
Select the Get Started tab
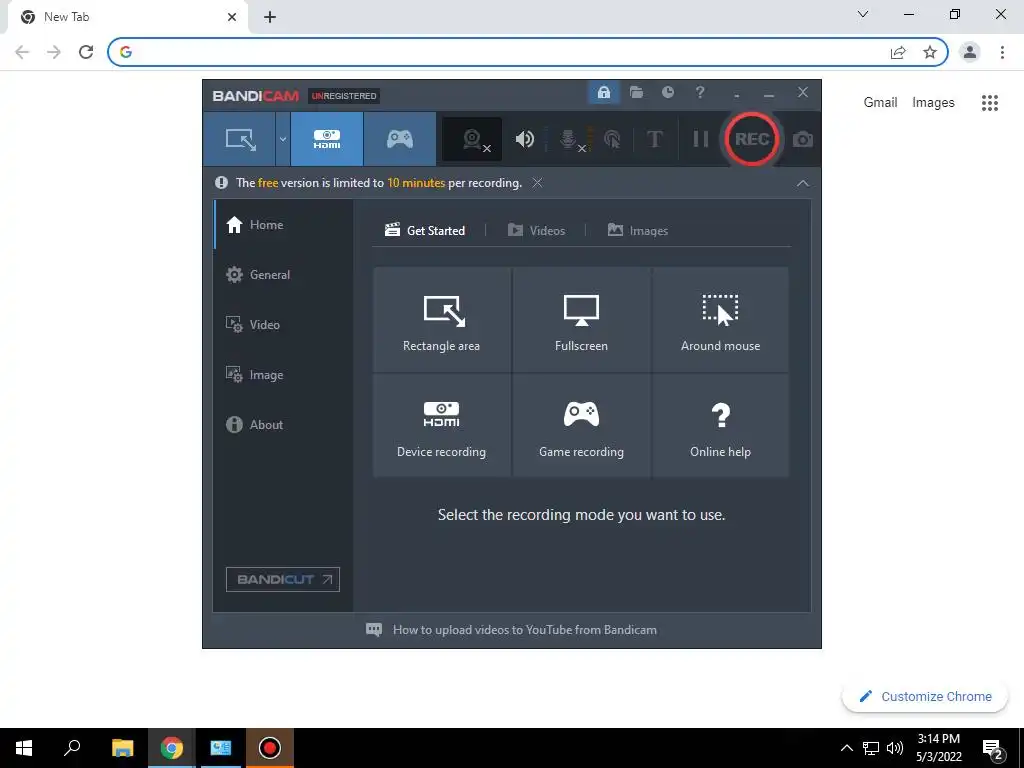tap(425, 231)
